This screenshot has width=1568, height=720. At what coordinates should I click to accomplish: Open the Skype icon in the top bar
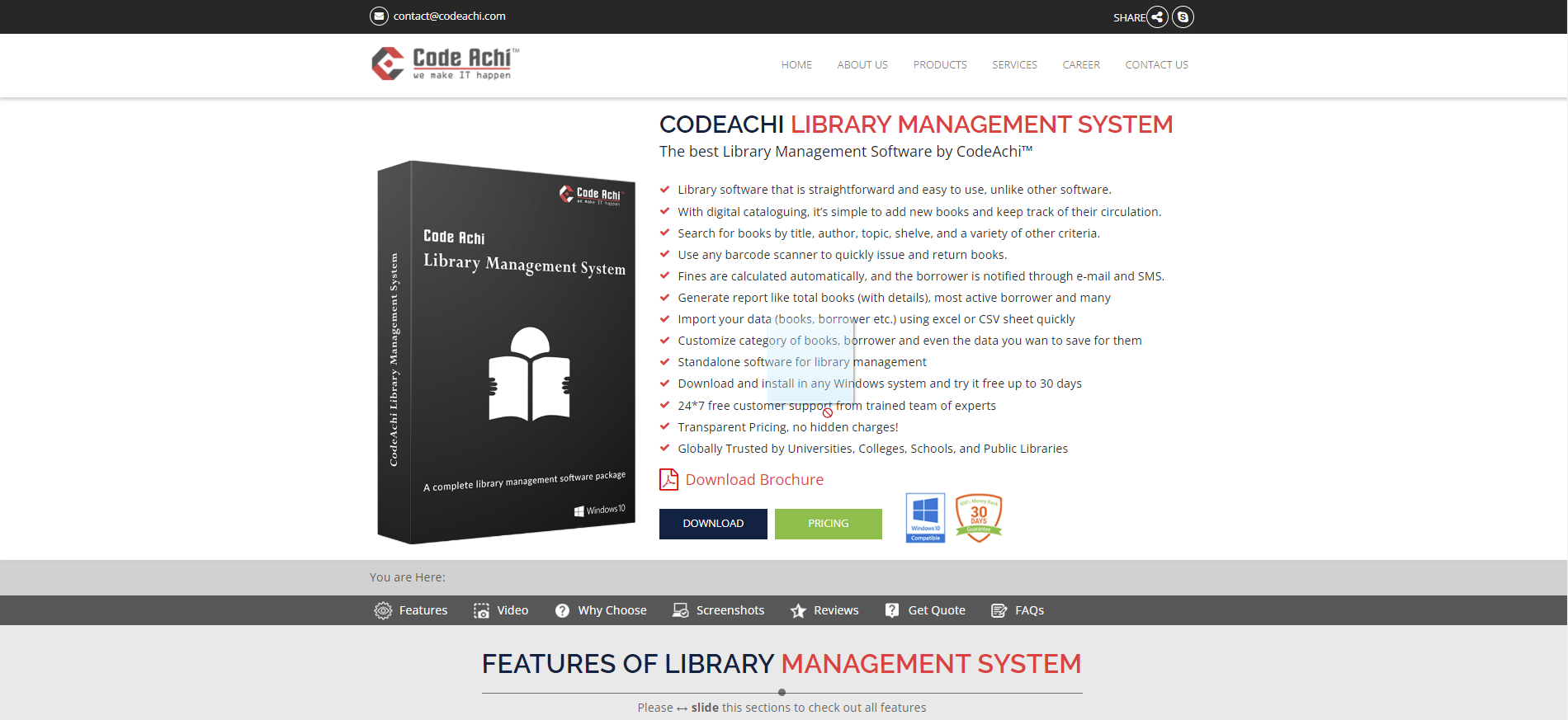point(1183,16)
